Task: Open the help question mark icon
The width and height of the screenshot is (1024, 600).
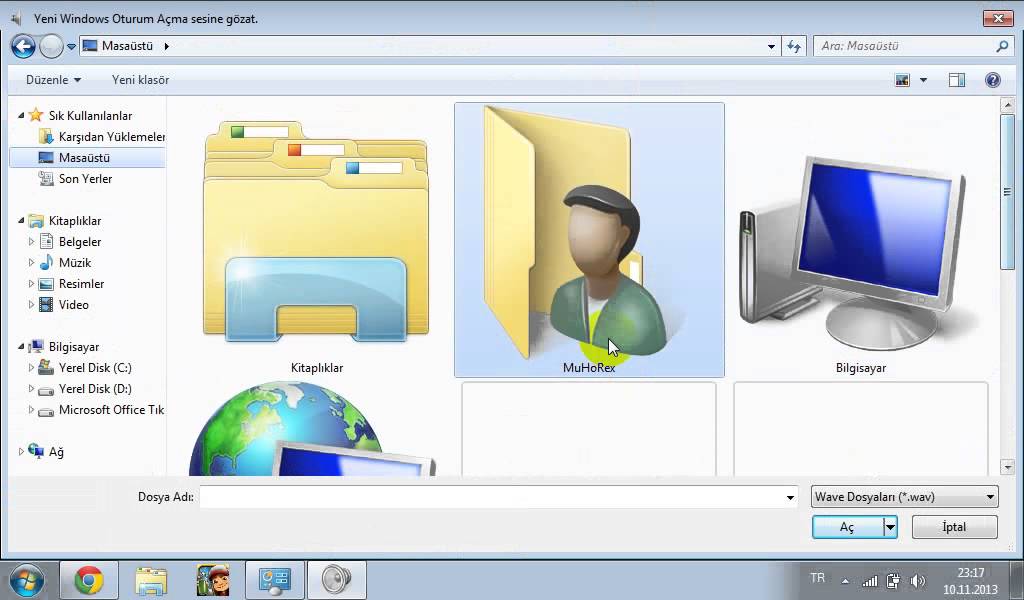Action: [x=993, y=80]
